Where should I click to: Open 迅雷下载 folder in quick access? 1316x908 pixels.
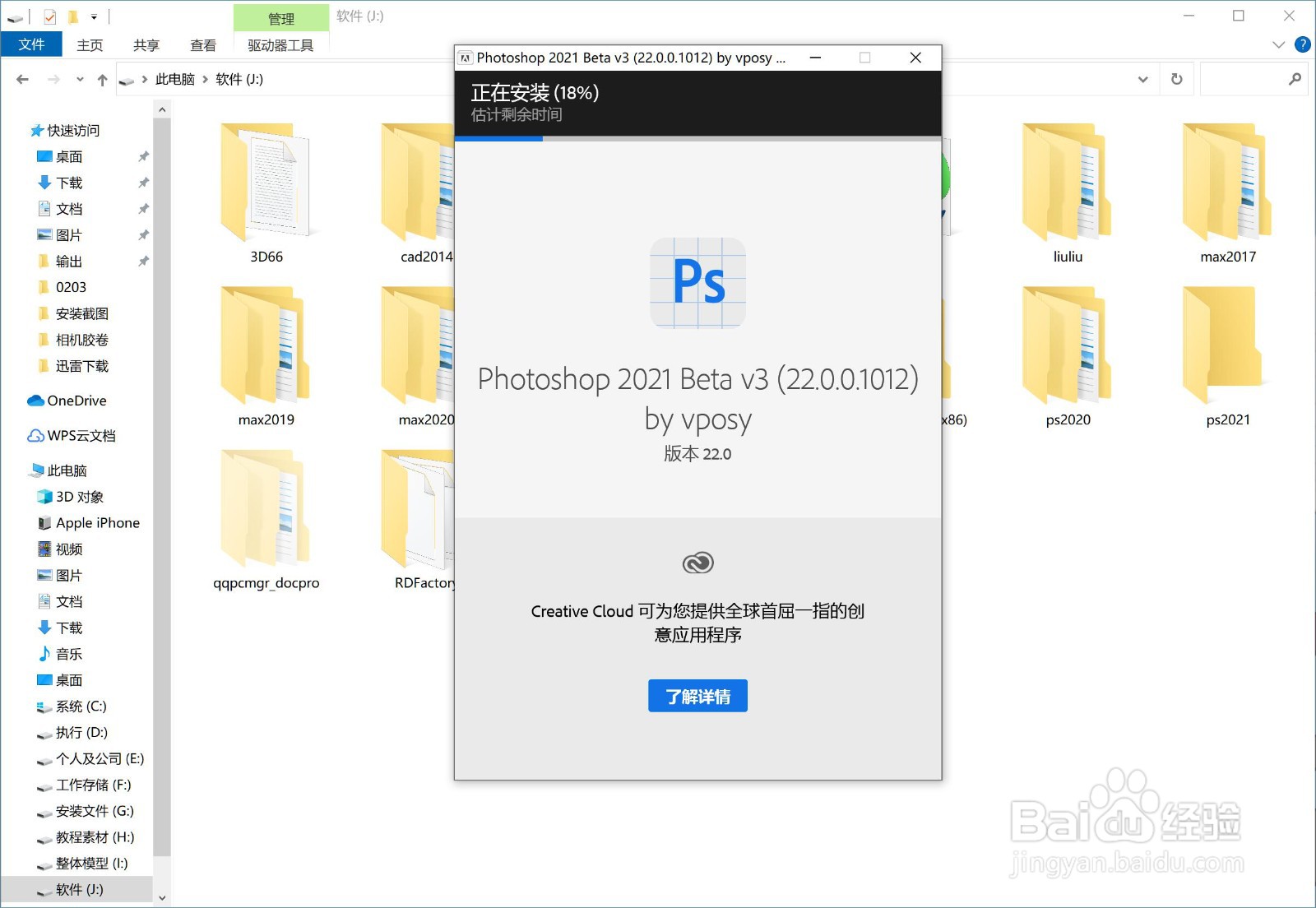tap(81, 366)
